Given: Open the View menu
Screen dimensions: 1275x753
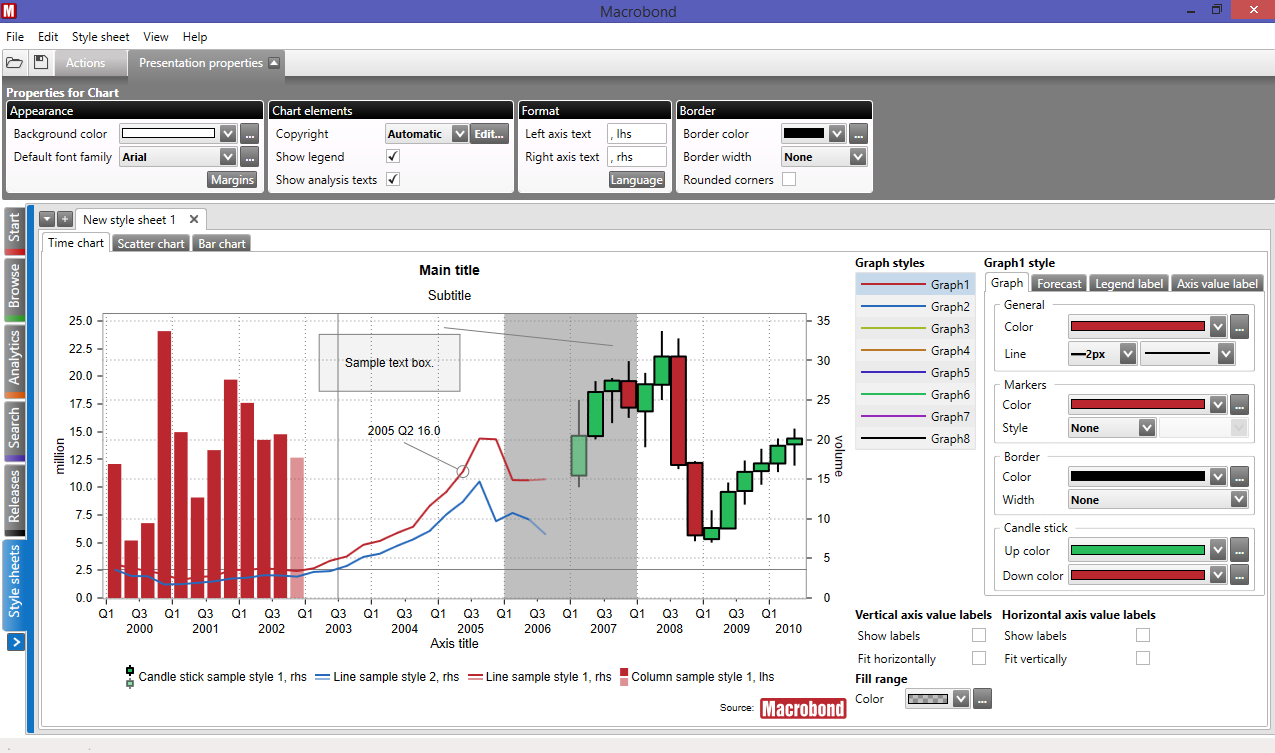Looking at the screenshot, I should coord(156,37).
